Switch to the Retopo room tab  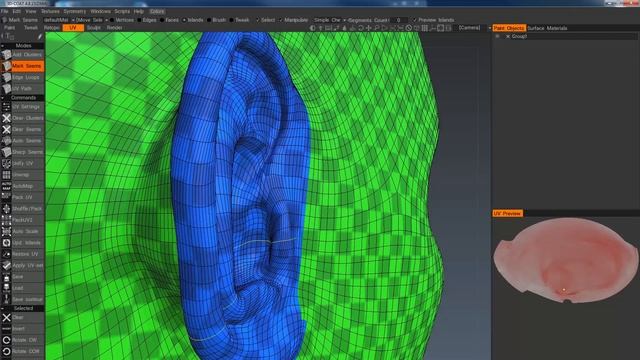click(x=51, y=28)
